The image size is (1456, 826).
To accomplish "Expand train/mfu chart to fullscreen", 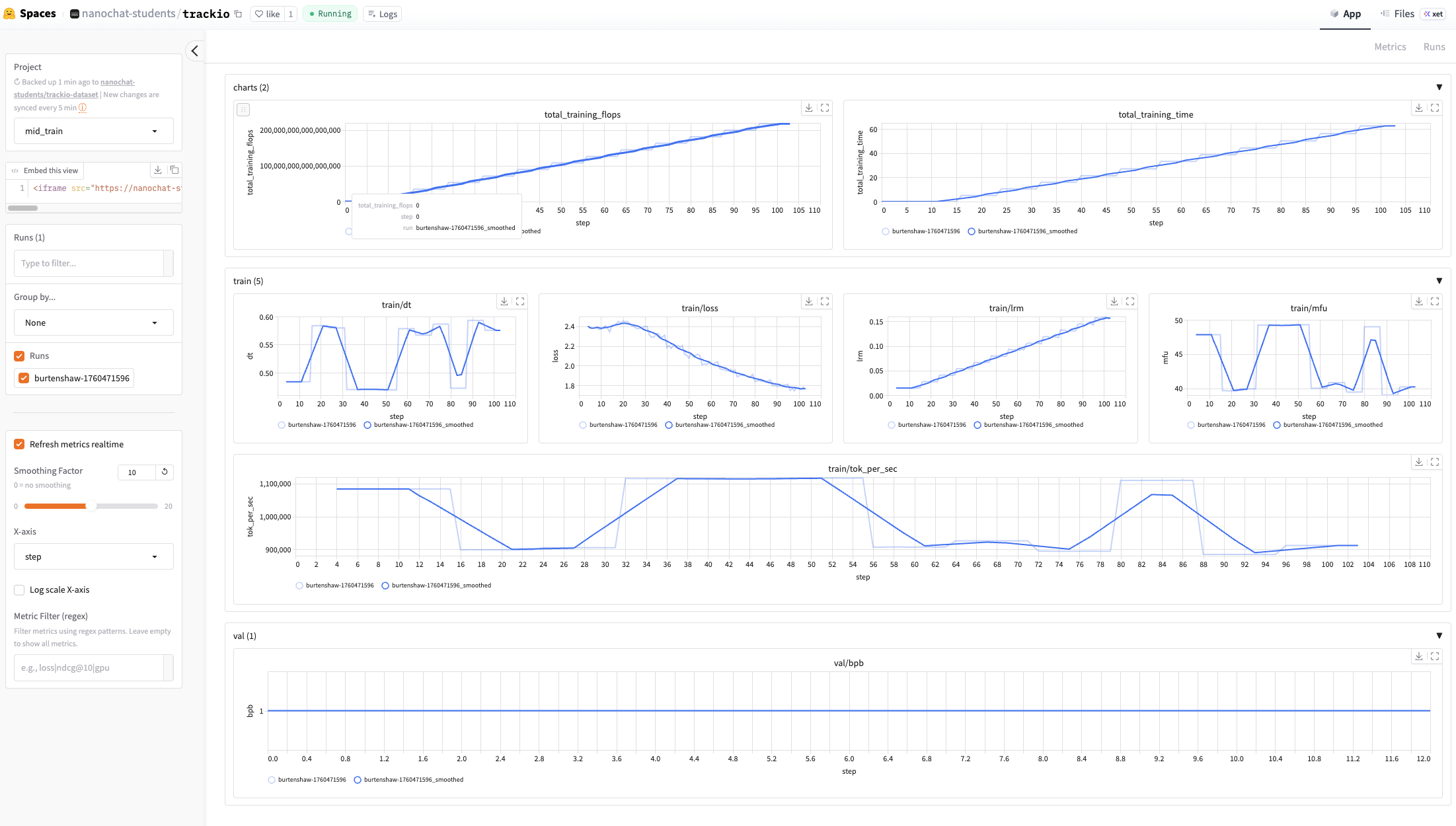I will coord(1435,301).
